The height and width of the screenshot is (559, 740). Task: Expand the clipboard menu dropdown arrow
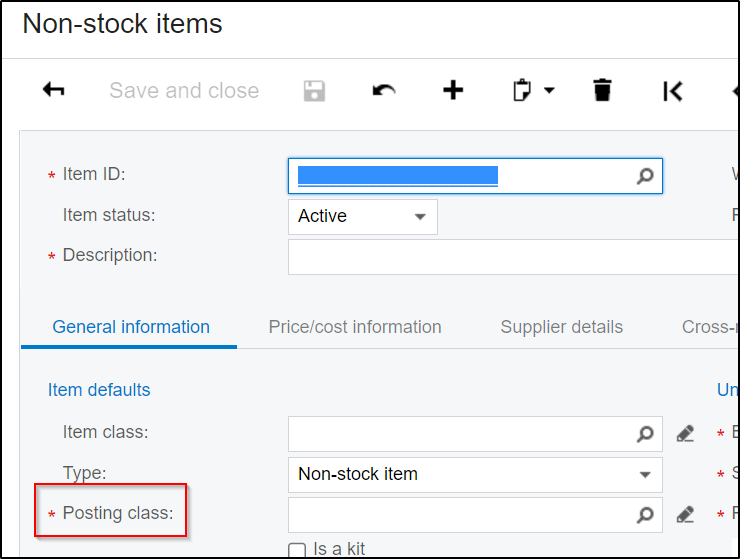pos(549,90)
